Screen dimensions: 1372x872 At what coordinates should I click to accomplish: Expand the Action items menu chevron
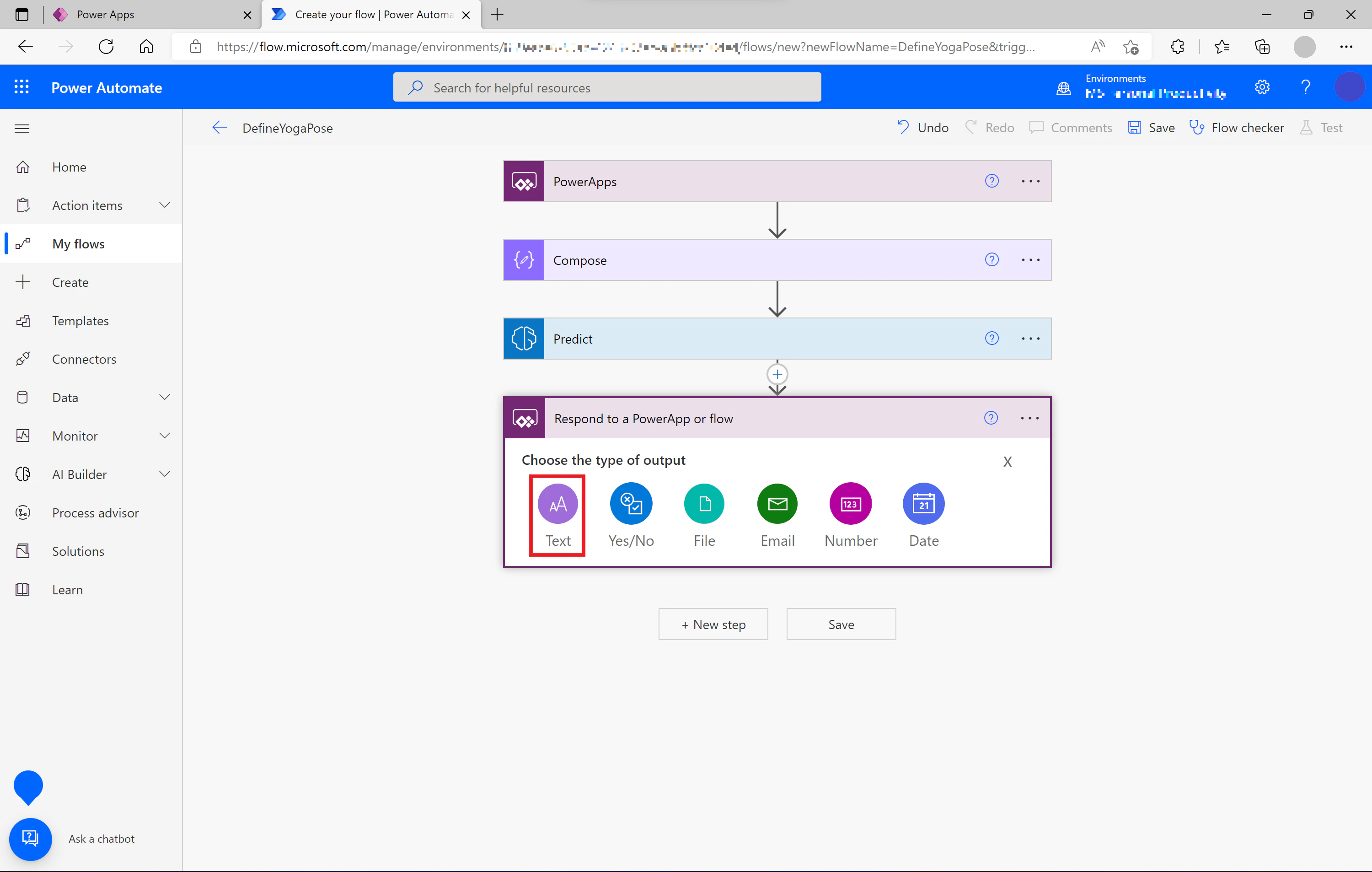coord(165,205)
